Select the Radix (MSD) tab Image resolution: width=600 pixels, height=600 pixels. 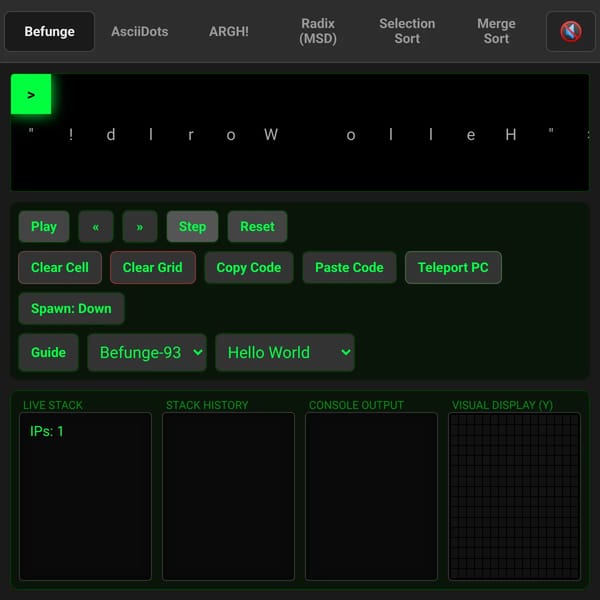pyautogui.click(x=318, y=31)
